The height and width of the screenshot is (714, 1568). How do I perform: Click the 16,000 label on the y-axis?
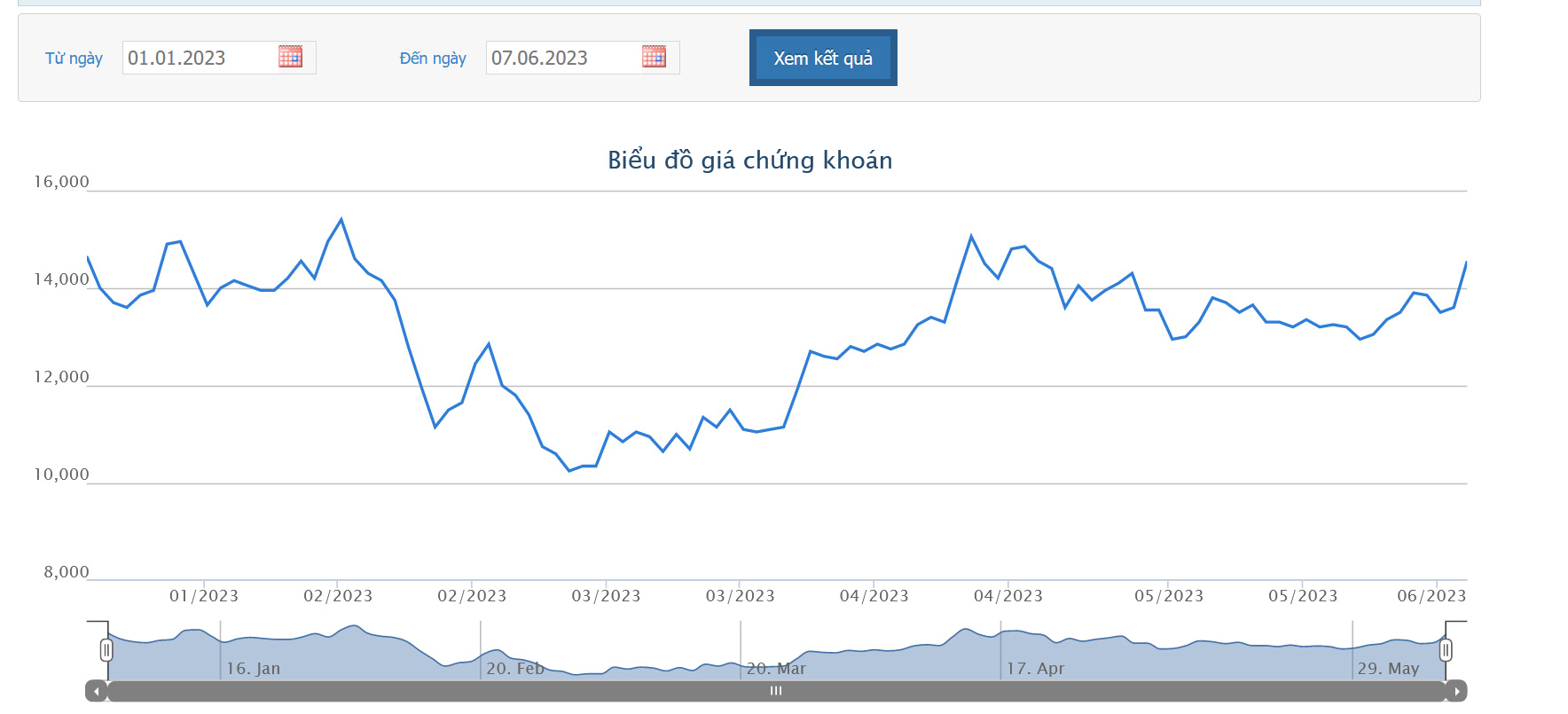(61, 182)
